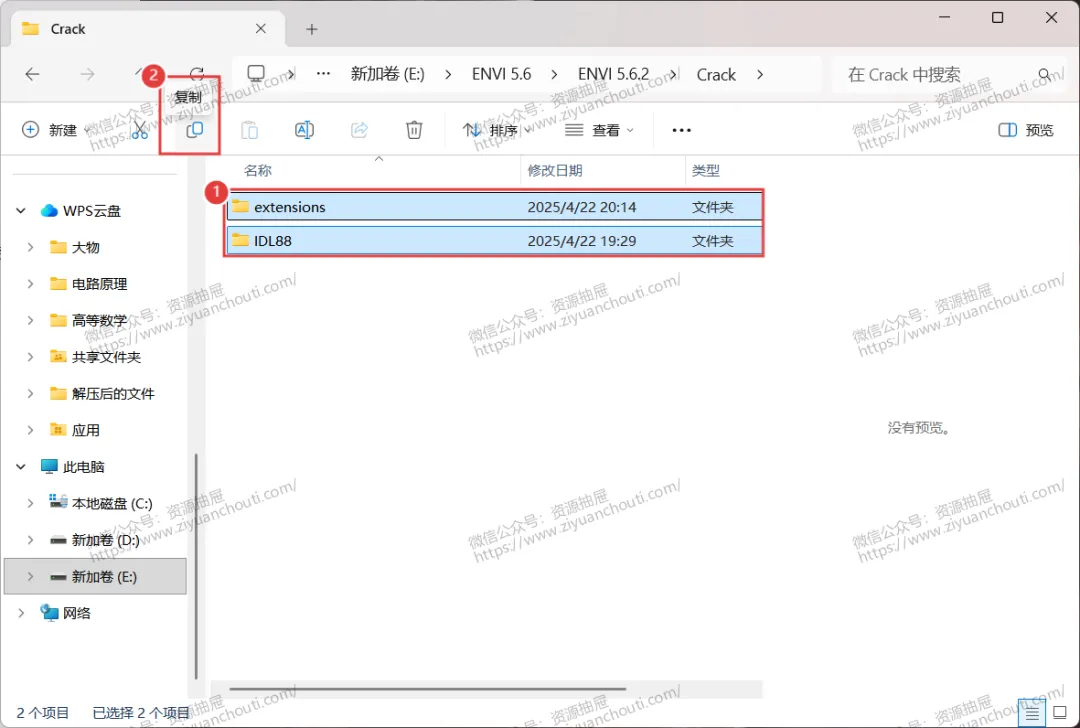The image size is (1080, 728).
Task: Click the Refresh icon
Action: (197, 74)
